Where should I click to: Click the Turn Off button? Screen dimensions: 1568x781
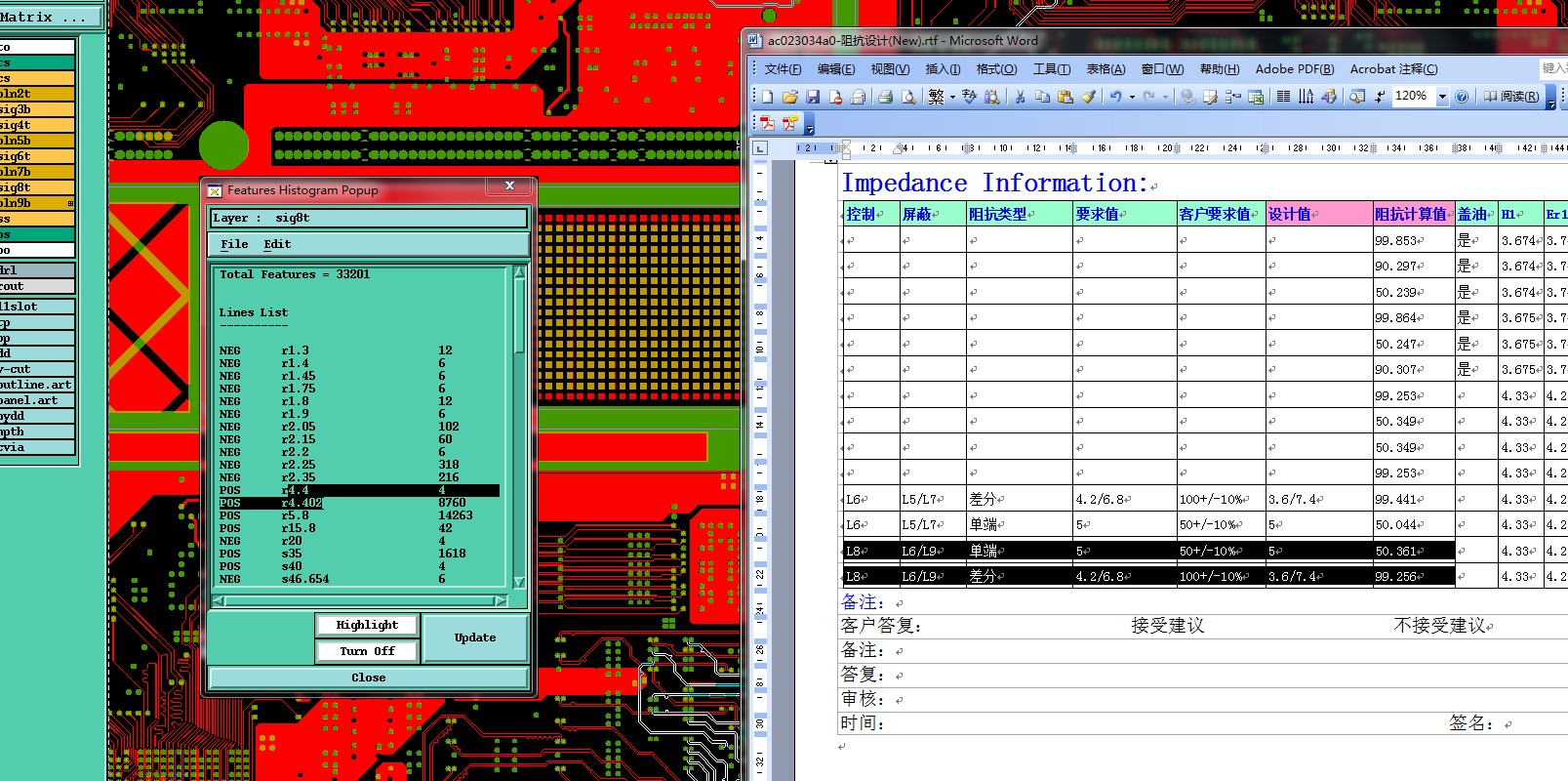(367, 651)
